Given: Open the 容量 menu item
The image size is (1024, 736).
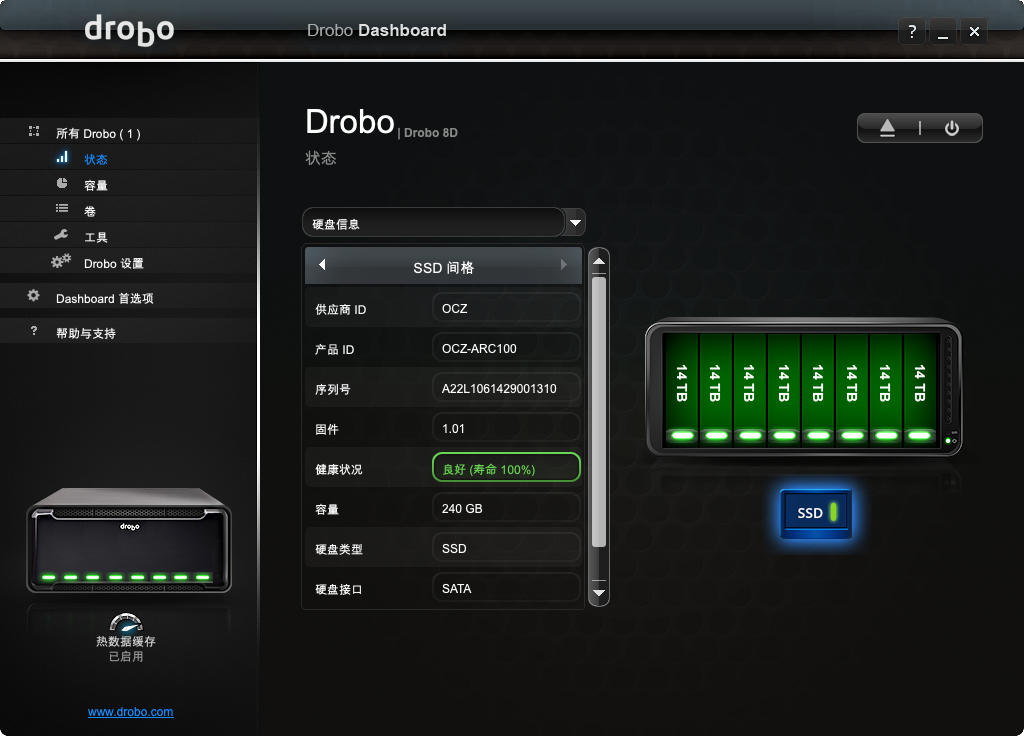Looking at the screenshot, I should [95, 185].
